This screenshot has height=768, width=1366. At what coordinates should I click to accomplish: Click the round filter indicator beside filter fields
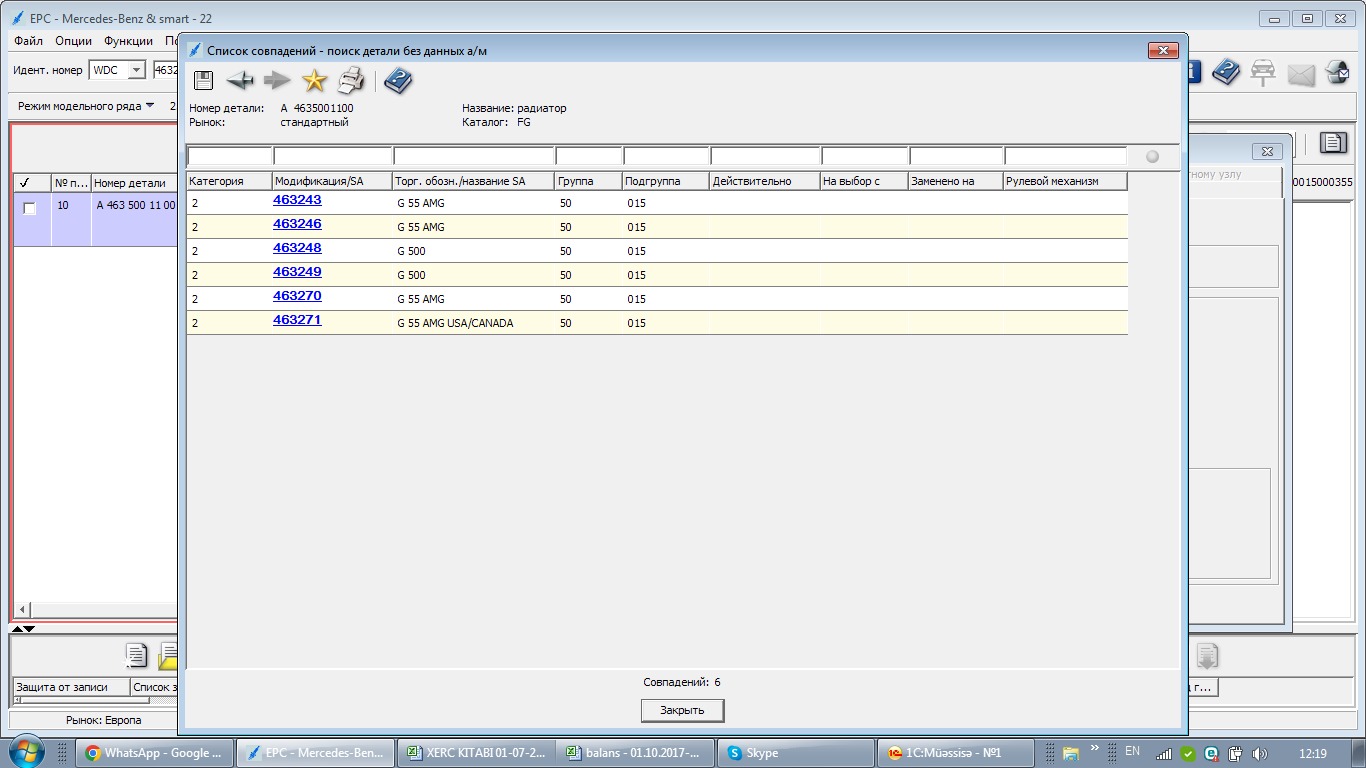1152,156
